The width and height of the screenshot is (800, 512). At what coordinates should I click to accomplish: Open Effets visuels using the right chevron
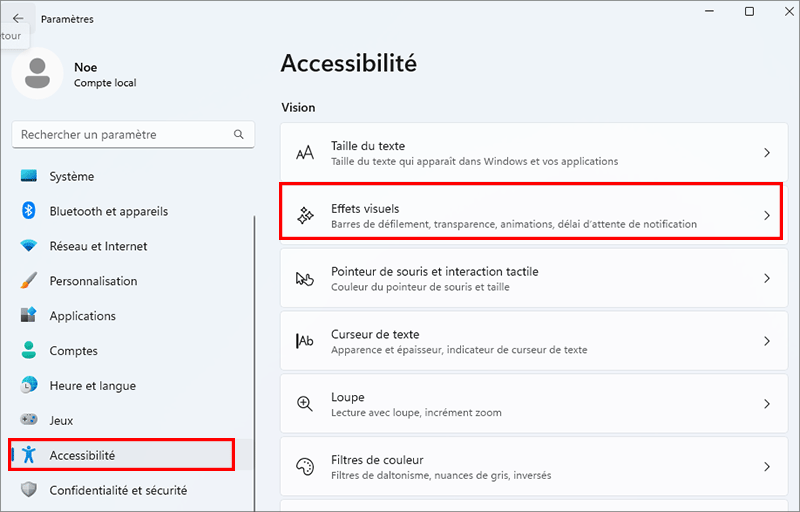pyautogui.click(x=767, y=215)
